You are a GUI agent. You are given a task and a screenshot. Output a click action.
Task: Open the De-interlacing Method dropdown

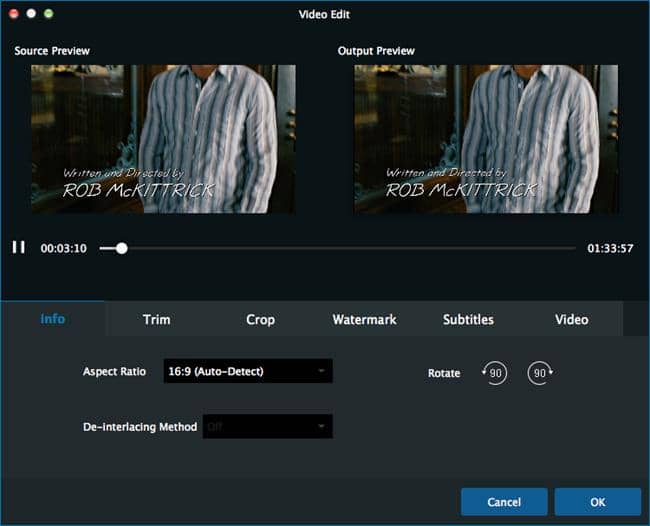coord(267,426)
